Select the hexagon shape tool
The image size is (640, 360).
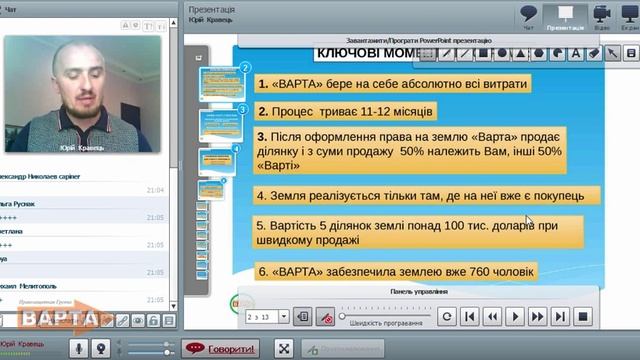(x=539, y=53)
